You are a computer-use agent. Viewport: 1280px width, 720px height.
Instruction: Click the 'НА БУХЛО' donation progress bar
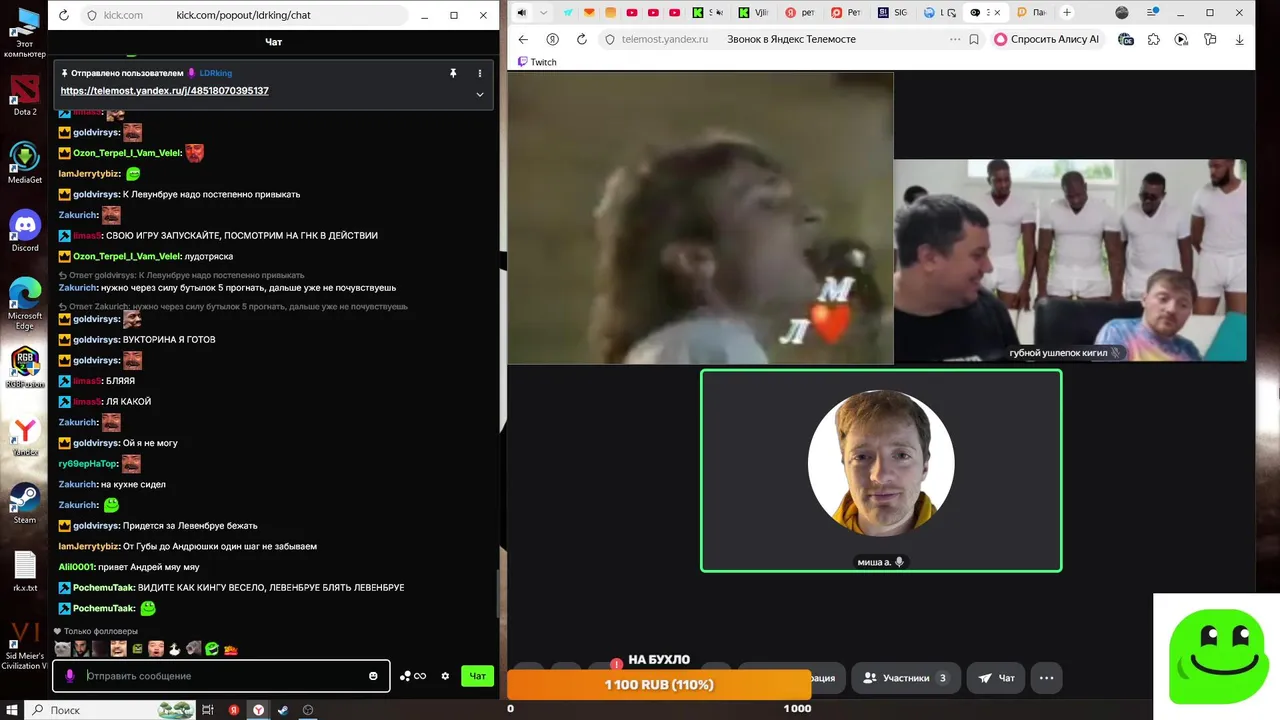tap(659, 684)
